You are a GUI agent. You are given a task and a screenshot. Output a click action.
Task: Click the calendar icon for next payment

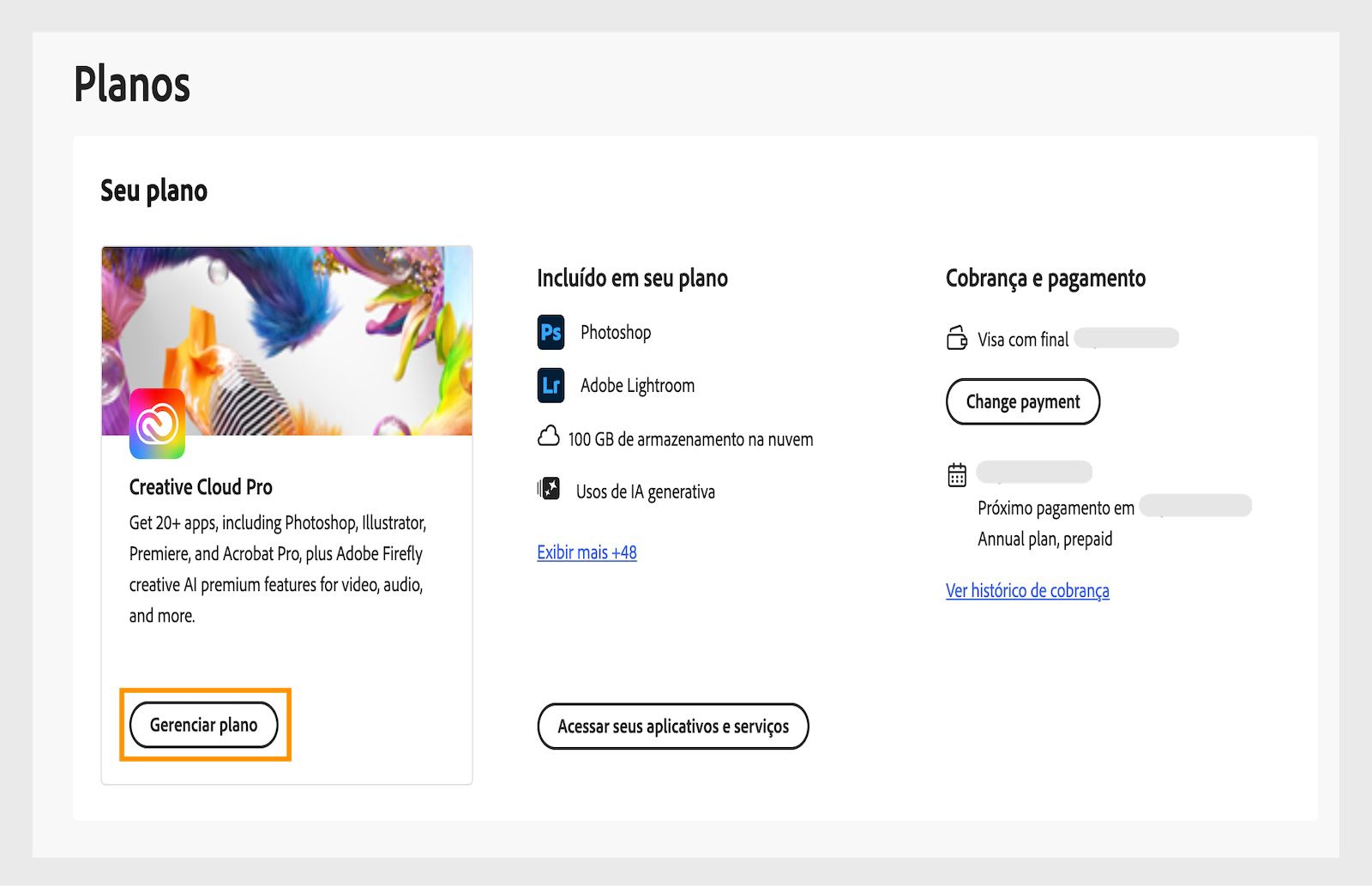coord(957,474)
